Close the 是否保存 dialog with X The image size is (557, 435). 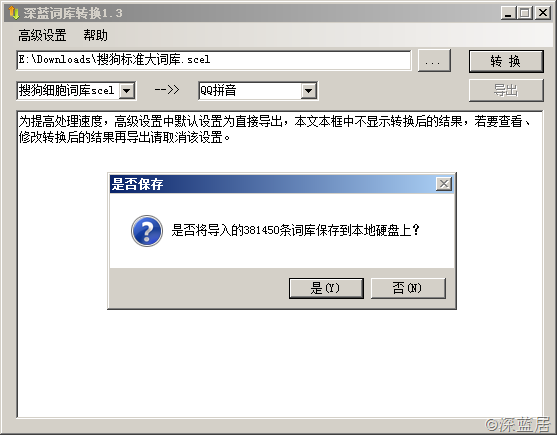pyautogui.click(x=444, y=184)
